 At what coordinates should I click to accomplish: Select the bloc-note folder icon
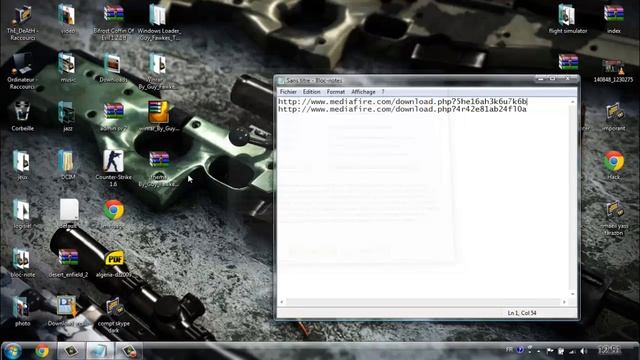22,262
